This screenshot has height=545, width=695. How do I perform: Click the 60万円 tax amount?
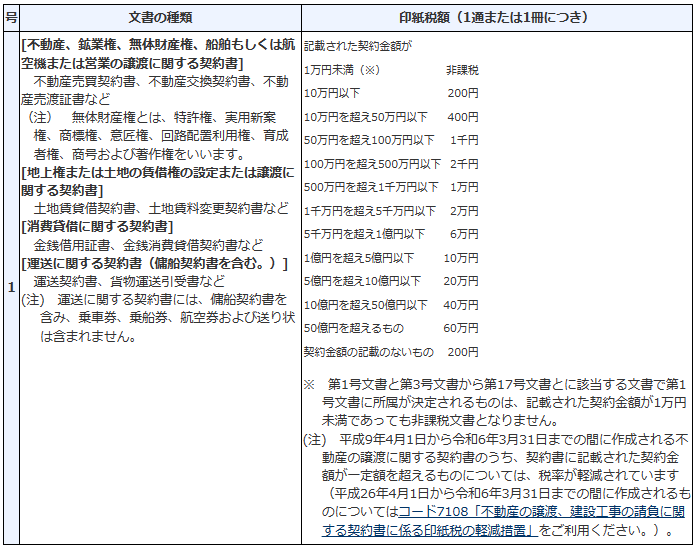click(461, 328)
